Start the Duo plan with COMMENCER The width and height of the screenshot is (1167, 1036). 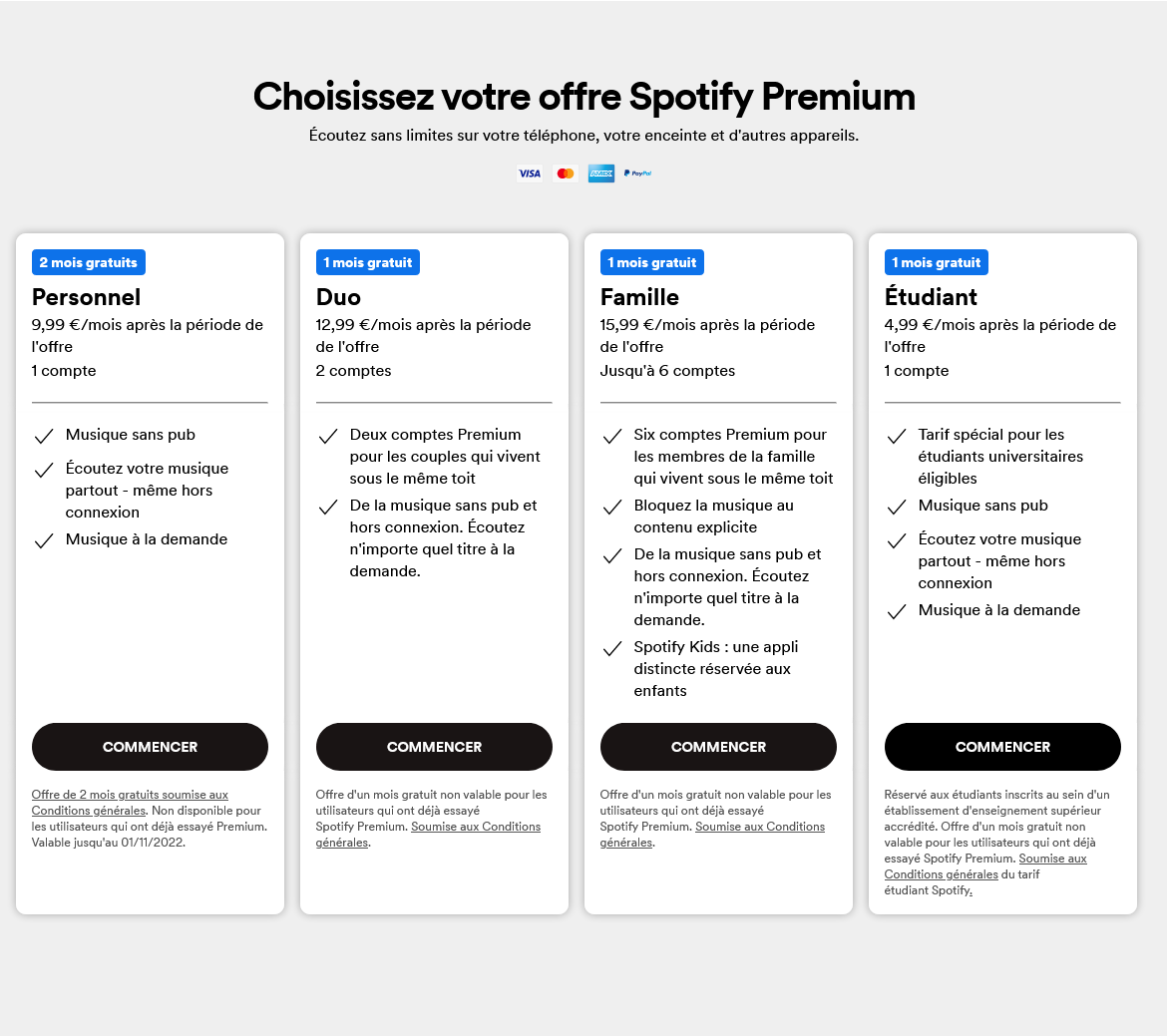434,747
